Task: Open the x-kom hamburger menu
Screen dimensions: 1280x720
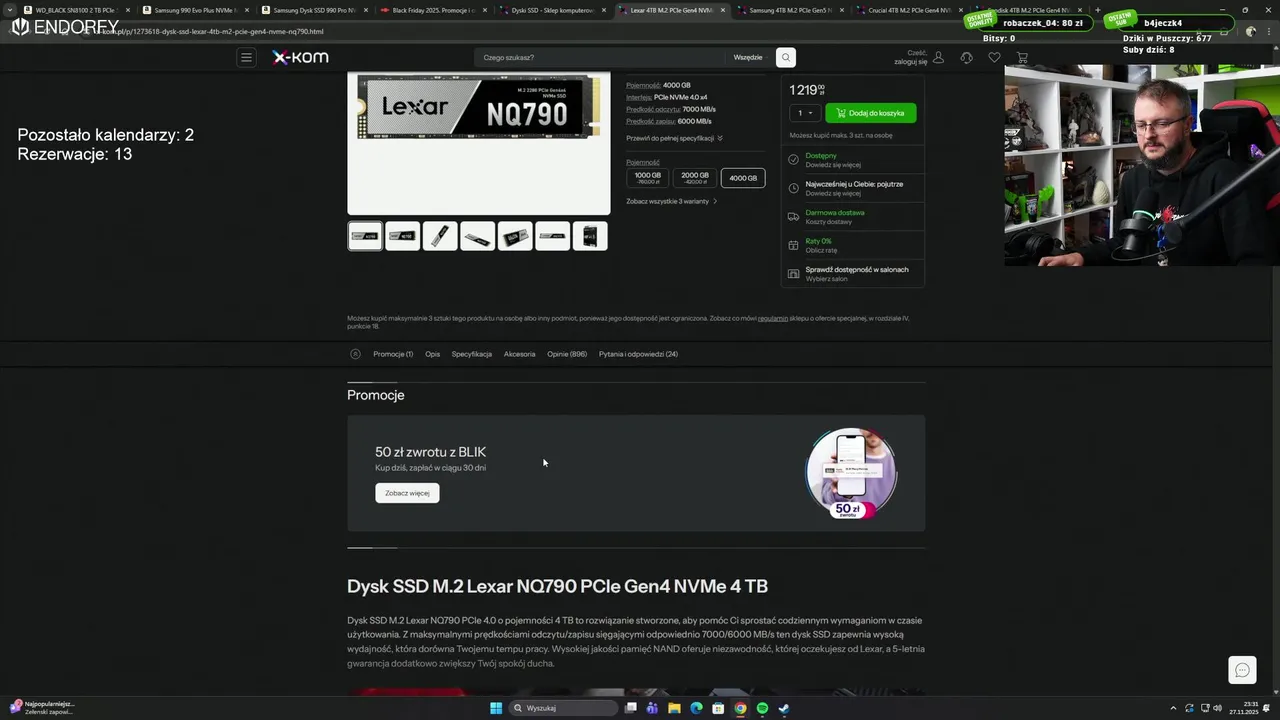Action: tap(246, 57)
